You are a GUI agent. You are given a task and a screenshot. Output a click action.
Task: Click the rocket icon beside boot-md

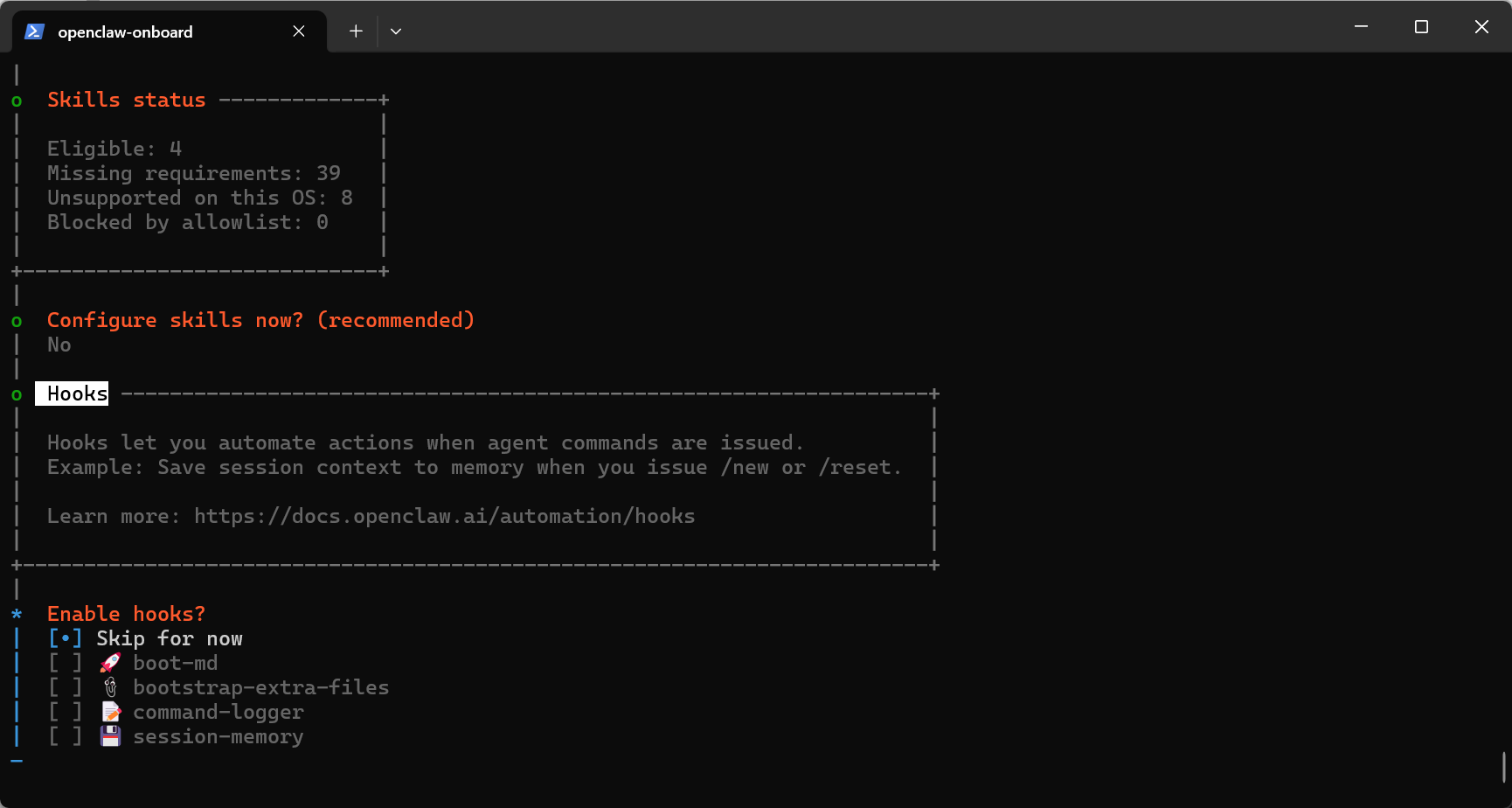click(110, 663)
